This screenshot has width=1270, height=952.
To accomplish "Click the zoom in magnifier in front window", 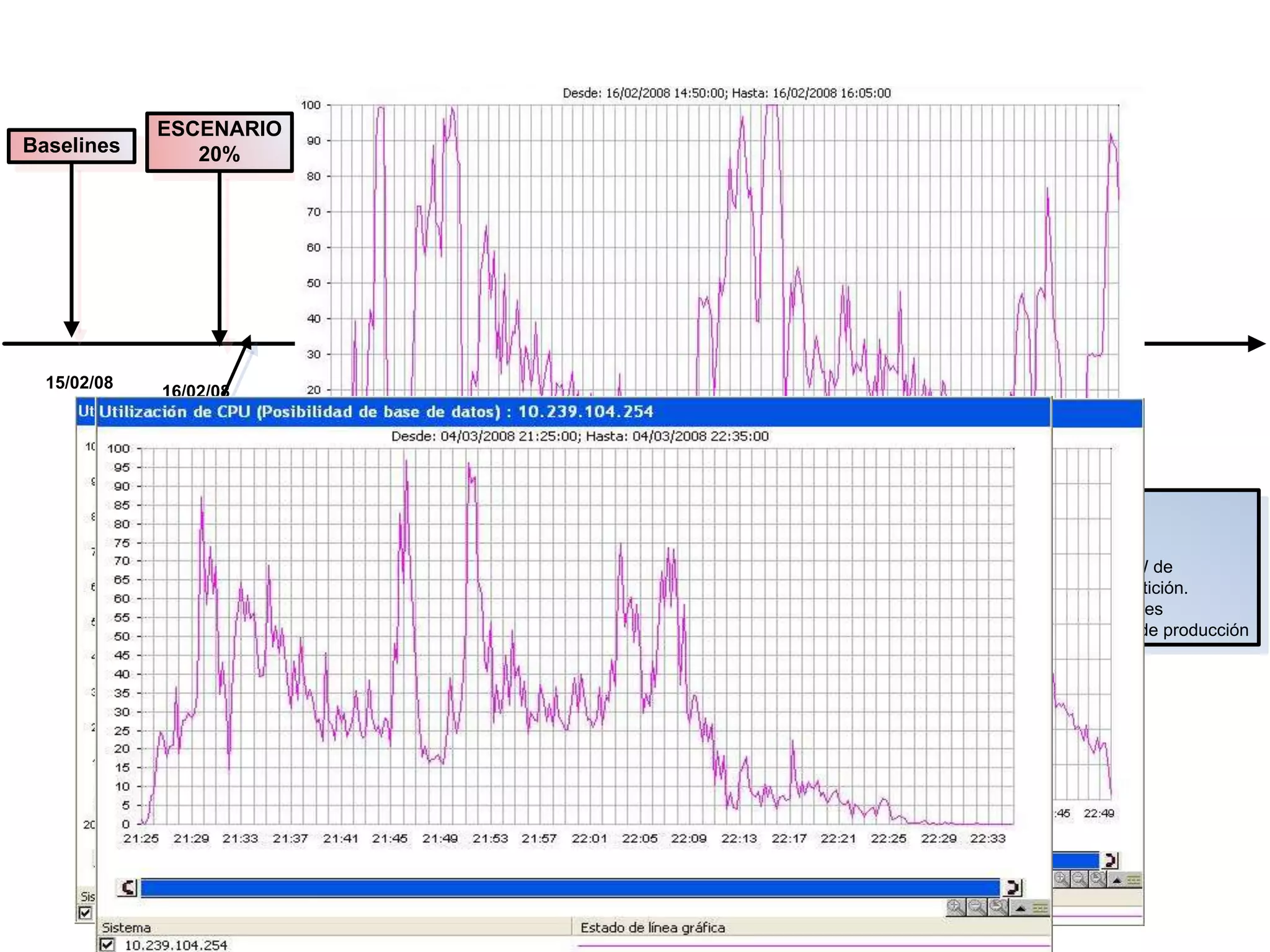I will (956, 907).
